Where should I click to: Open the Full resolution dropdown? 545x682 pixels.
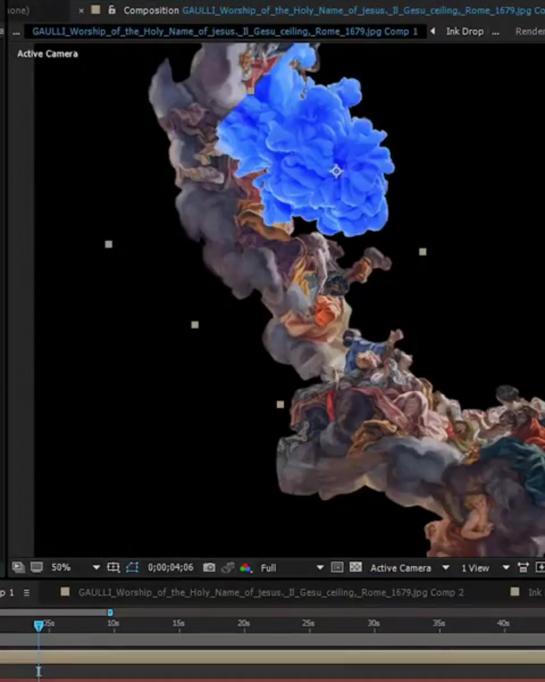(292, 568)
